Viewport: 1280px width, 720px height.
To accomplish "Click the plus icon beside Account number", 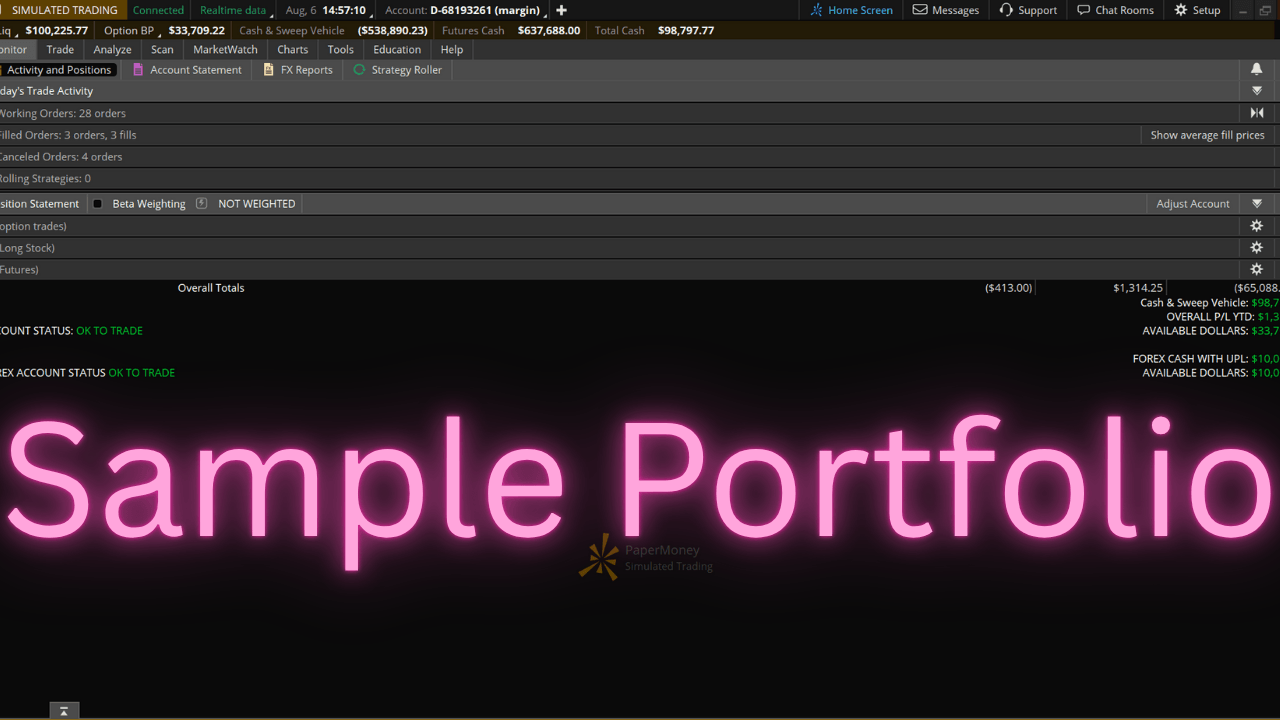I will pyautogui.click(x=561, y=10).
